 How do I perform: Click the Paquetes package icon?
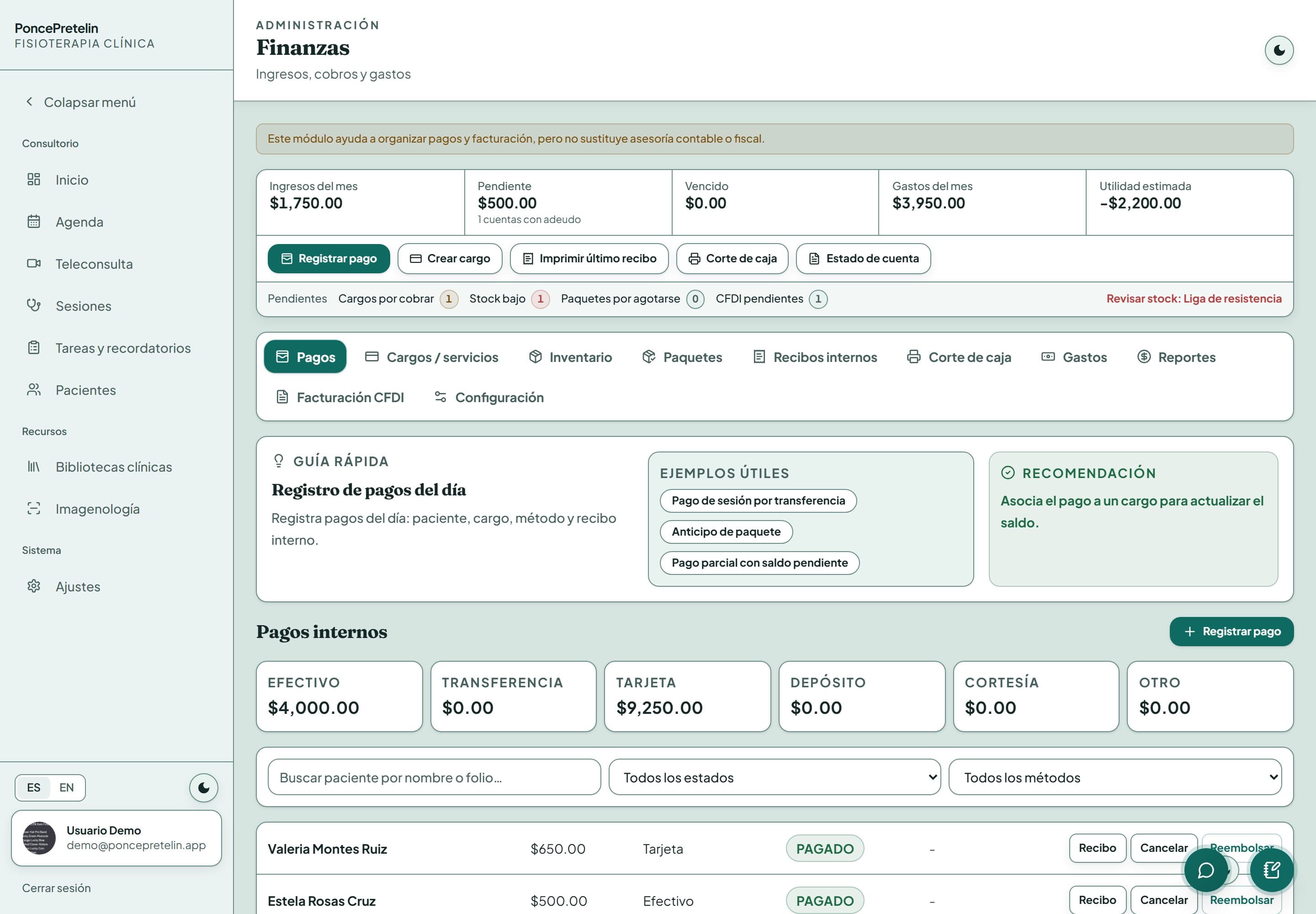[x=649, y=357]
